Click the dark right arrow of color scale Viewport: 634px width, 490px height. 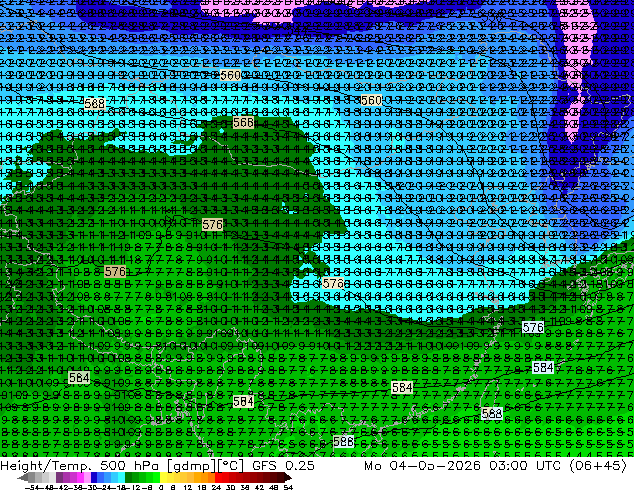[288, 477]
